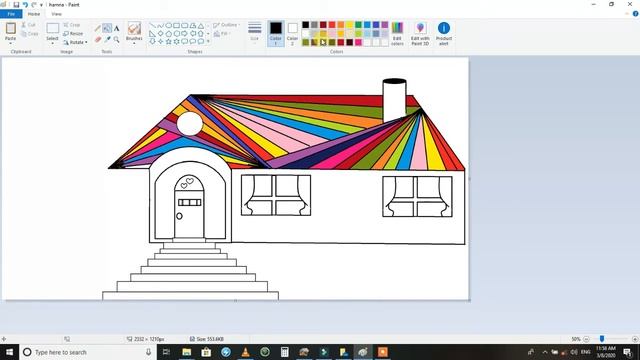This screenshot has height=360, width=640.
Task: Pick the green color swatch
Action: pos(358,25)
